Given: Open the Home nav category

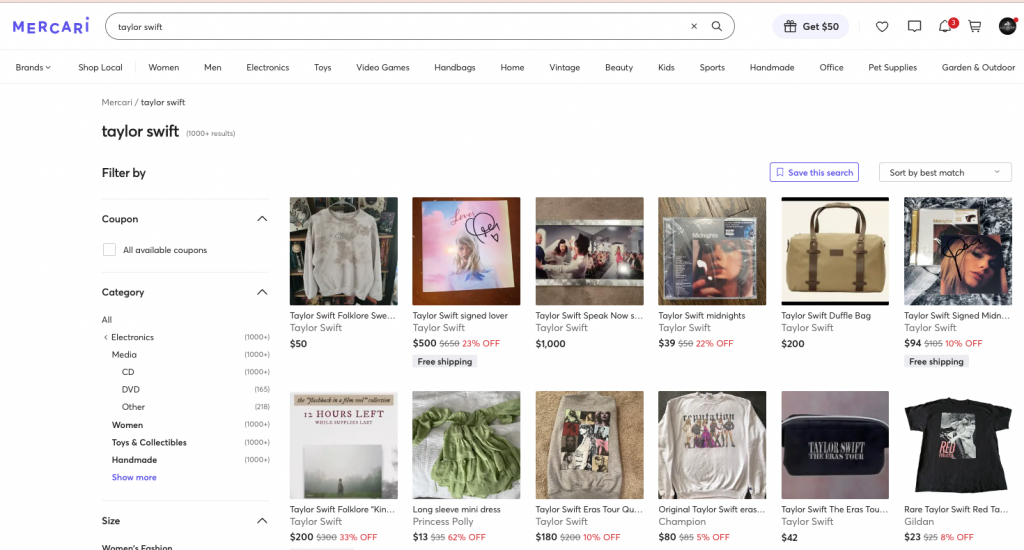Looking at the screenshot, I should (x=512, y=67).
